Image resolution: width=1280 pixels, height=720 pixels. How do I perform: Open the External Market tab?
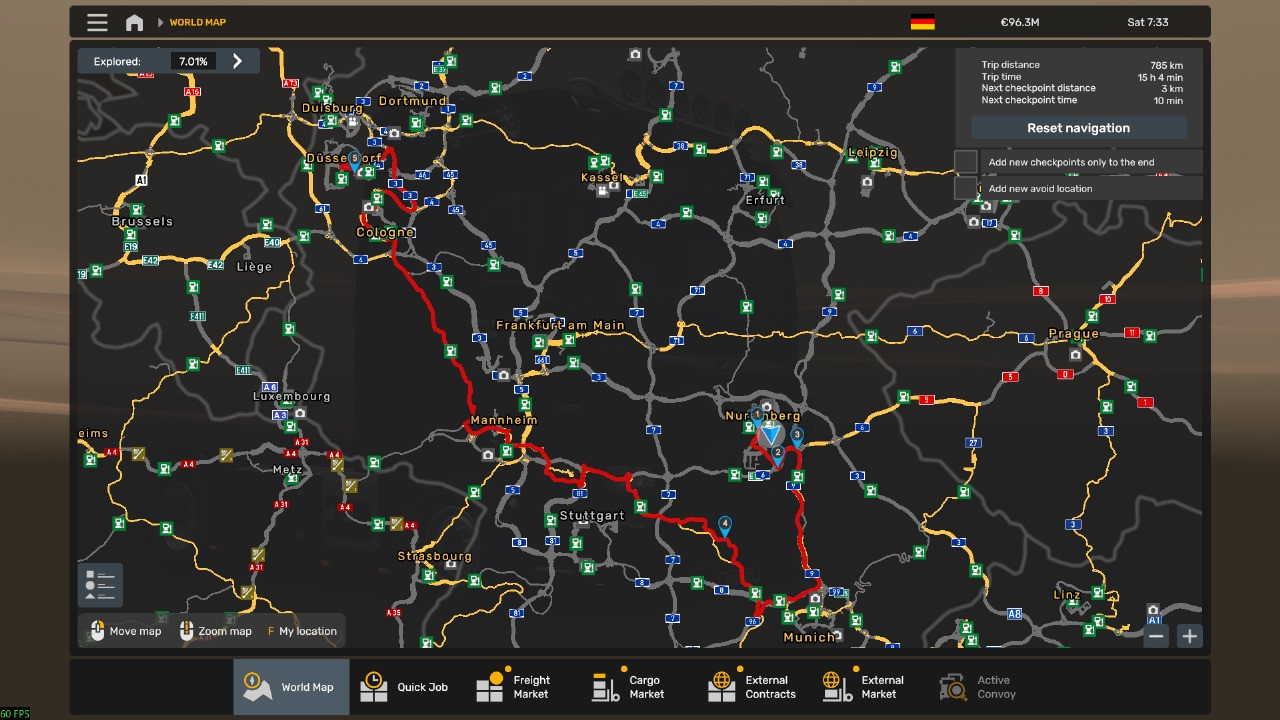coord(865,687)
